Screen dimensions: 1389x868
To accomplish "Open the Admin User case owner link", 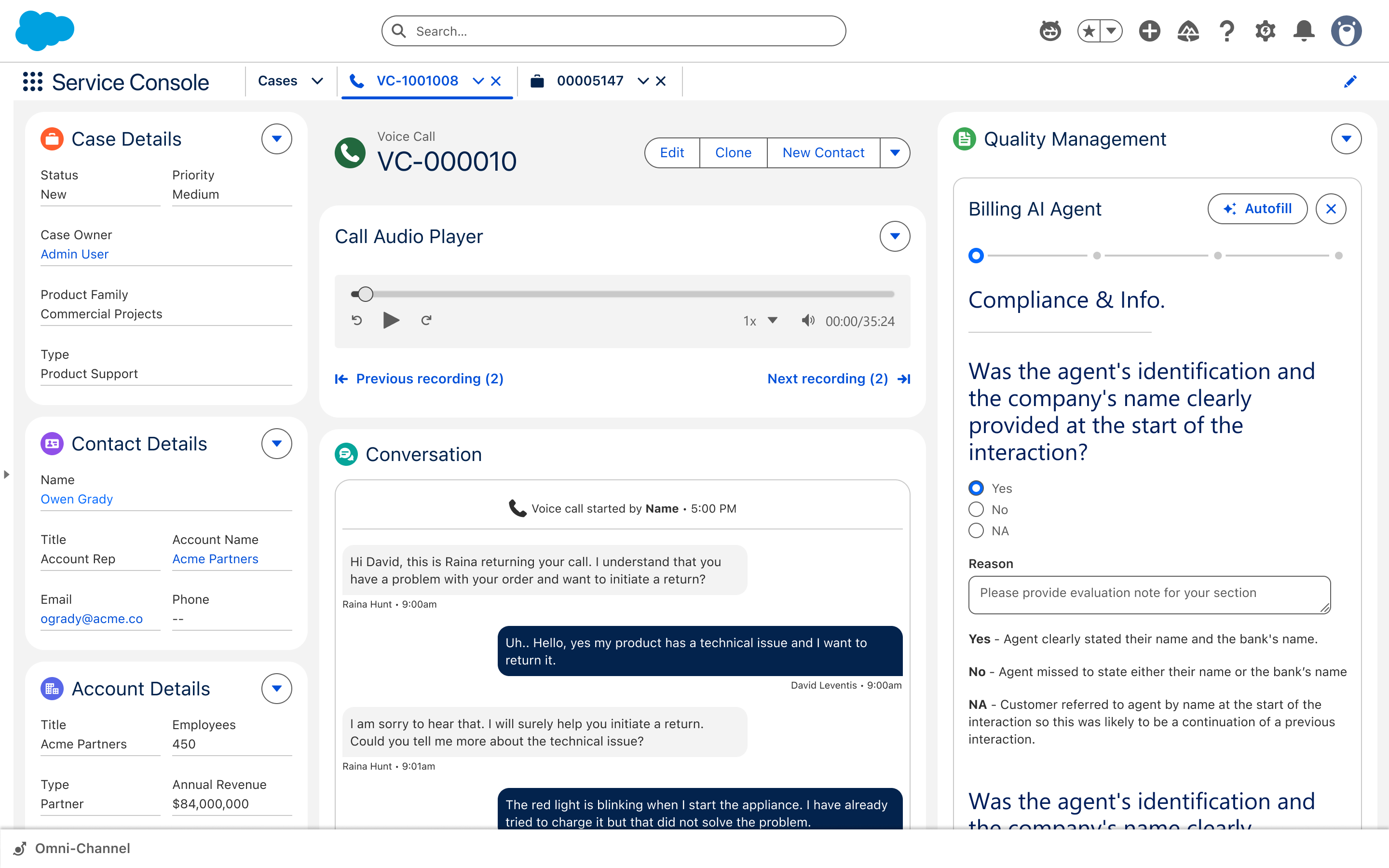I will (x=75, y=254).
